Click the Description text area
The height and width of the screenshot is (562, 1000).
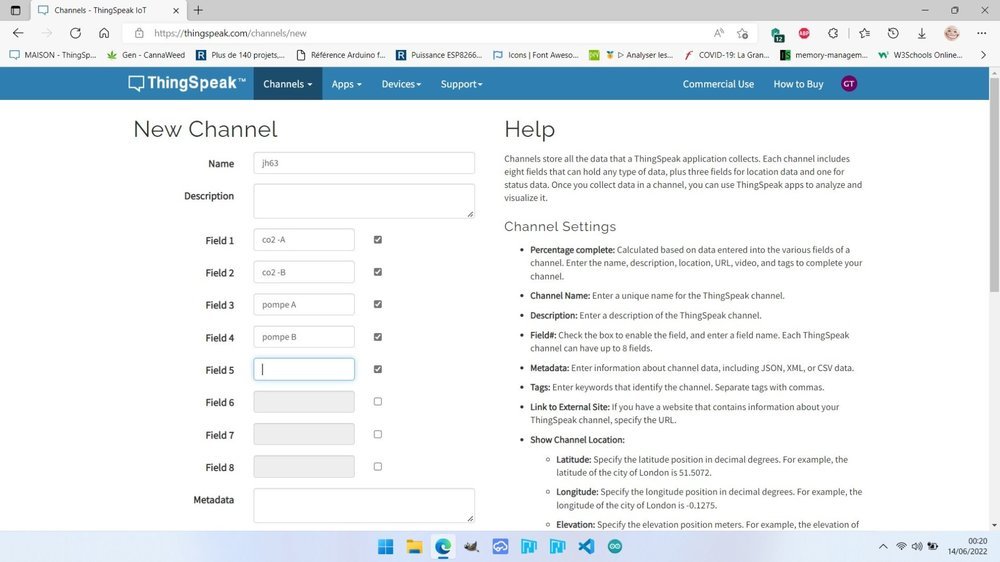pyautogui.click(x=364, y=201)
